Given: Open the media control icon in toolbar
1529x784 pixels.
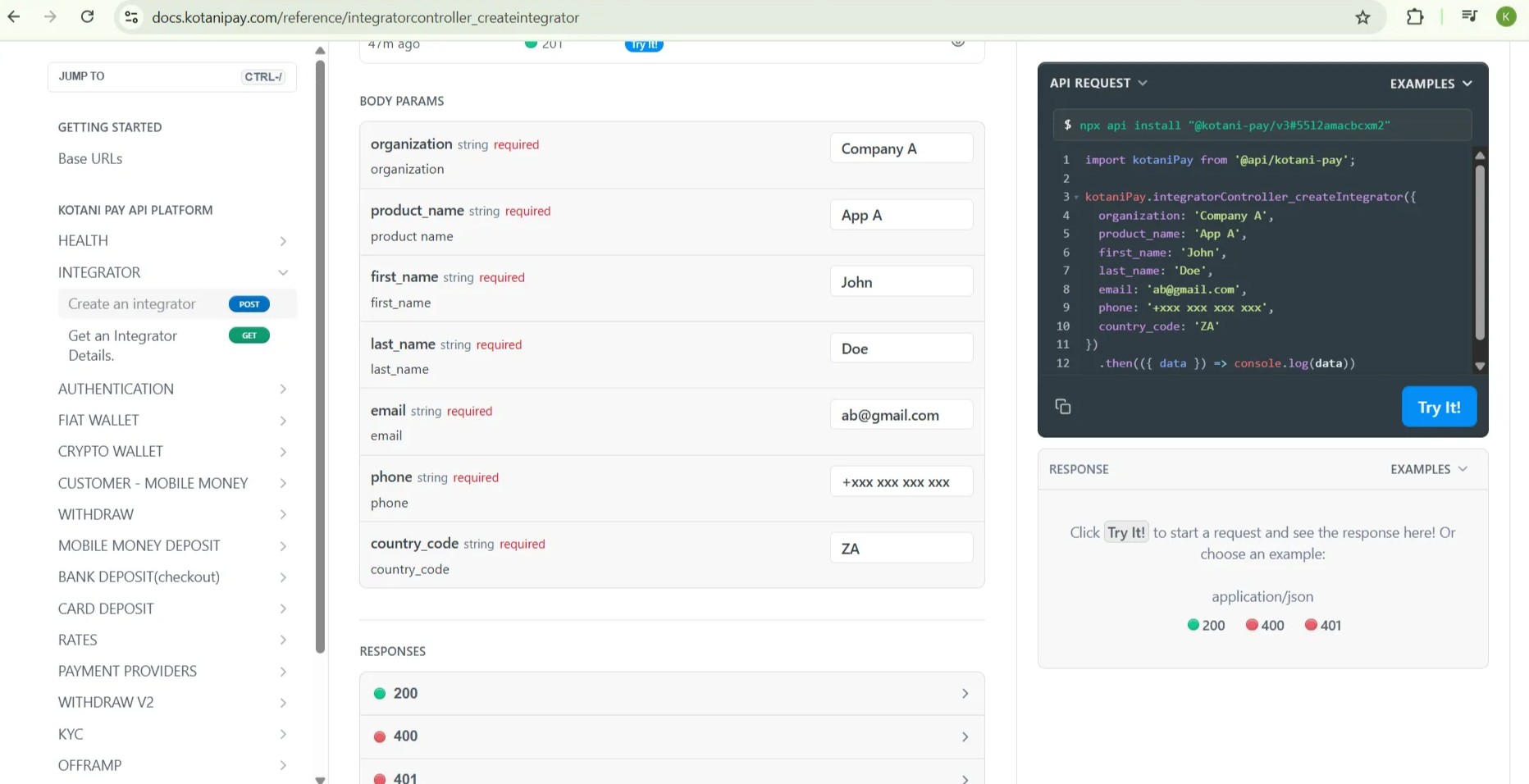Looking at the screenshot, I should pos(1469,16).
